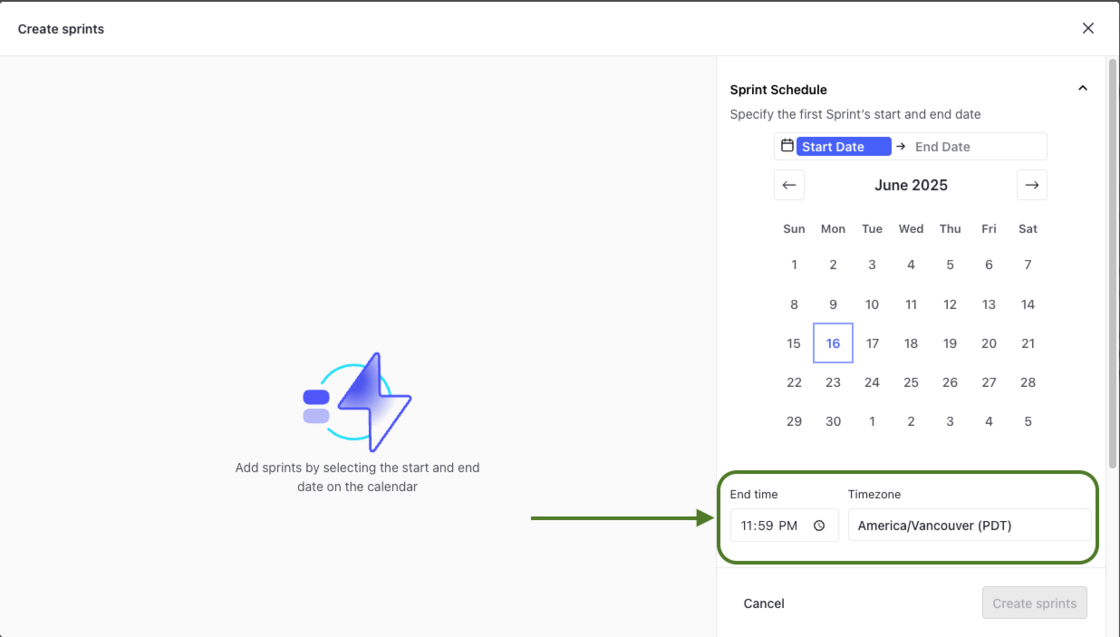Click the calendar icon beside Start Date

coord(787,146)
